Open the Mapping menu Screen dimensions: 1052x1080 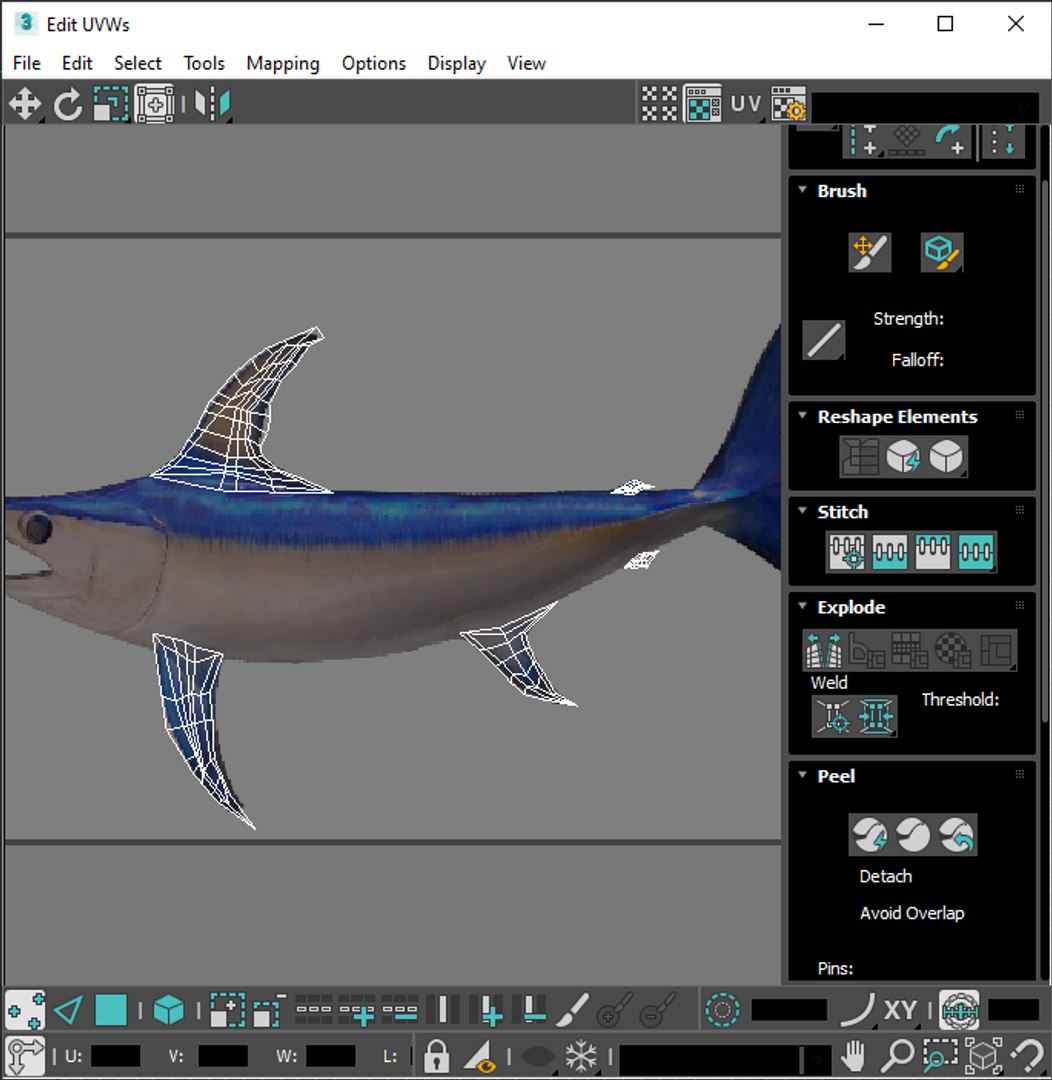pyautogui.click(x=283, y=63)
